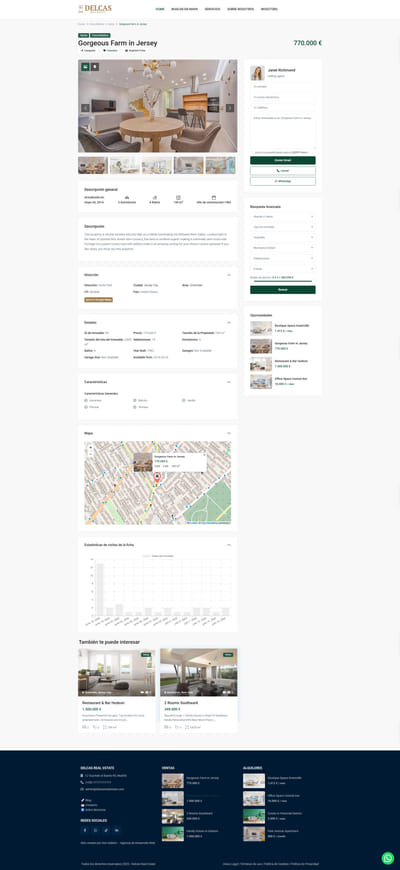Open the floating WhatsApp chat bubble
The image size is (400, 870).
pyautogui.click(x=388, y=858)
